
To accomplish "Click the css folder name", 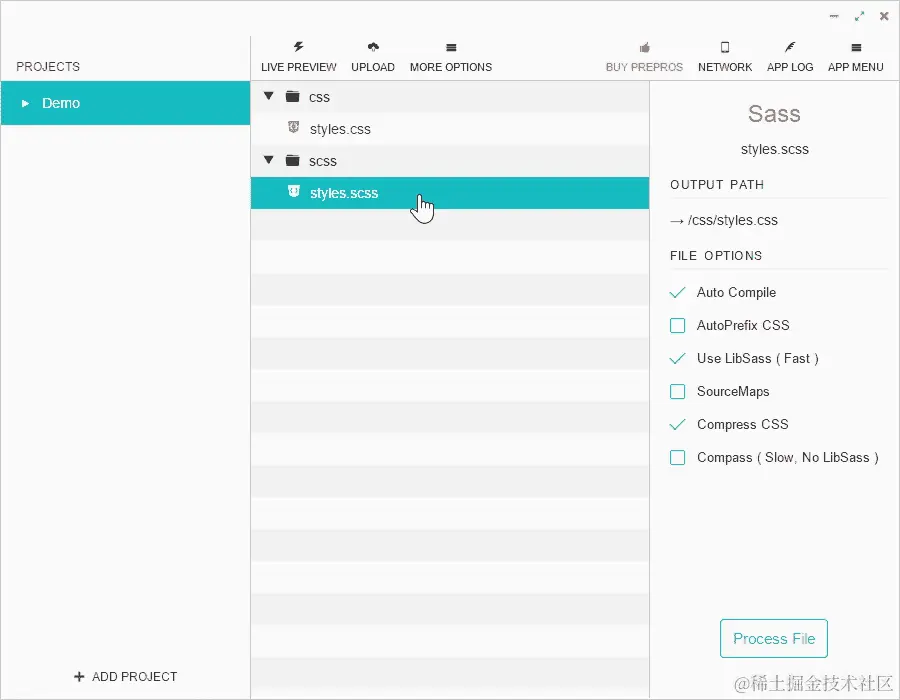I will pyautogui.click(x=319, y=98).
